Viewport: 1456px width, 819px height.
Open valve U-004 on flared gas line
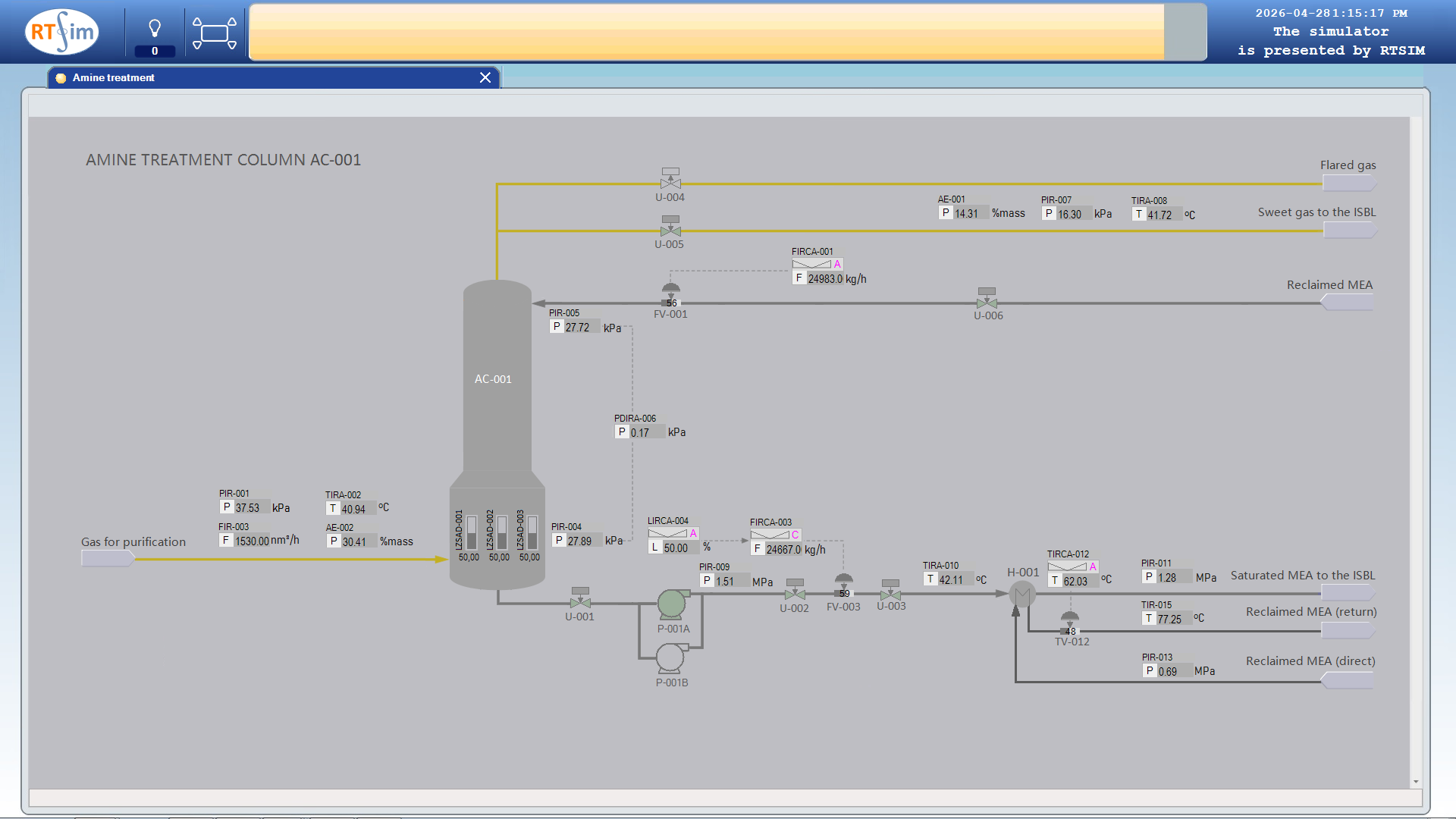tap(670, 179)
